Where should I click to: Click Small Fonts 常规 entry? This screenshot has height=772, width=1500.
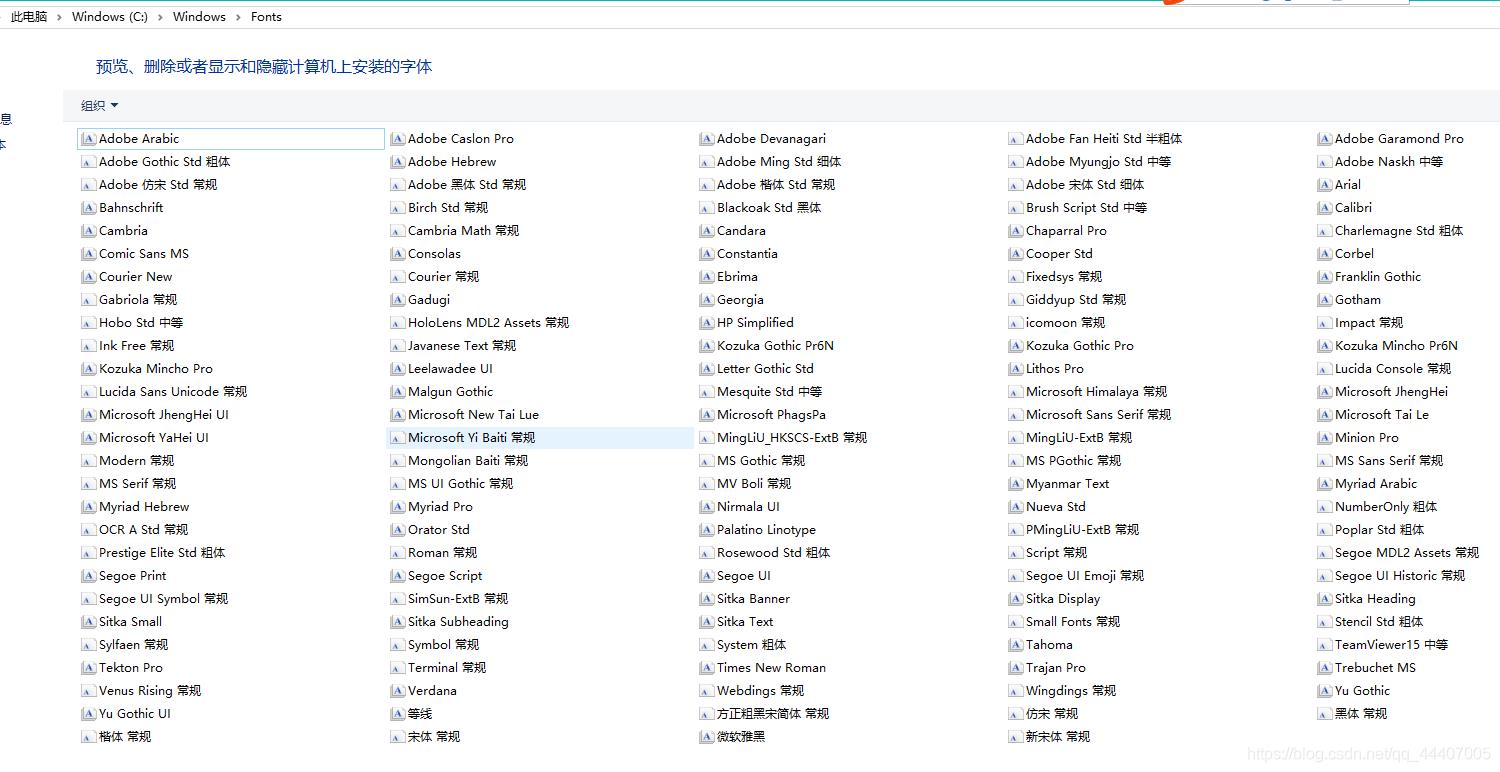tap(1073, 622)
